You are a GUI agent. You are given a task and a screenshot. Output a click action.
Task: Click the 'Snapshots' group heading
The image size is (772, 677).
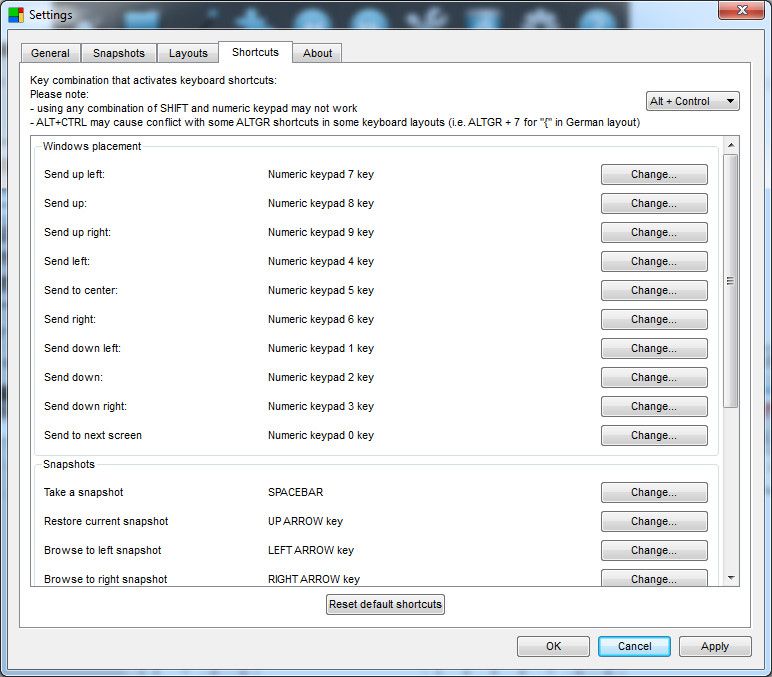tap(68, 464)
